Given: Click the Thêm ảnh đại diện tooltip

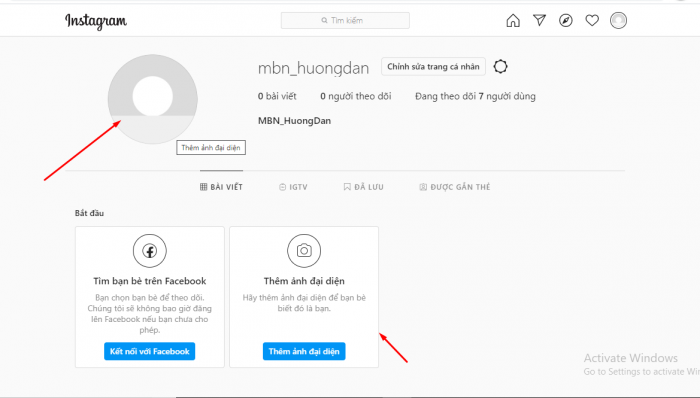Looking at the screenshot, I should [x=211, y=148].
